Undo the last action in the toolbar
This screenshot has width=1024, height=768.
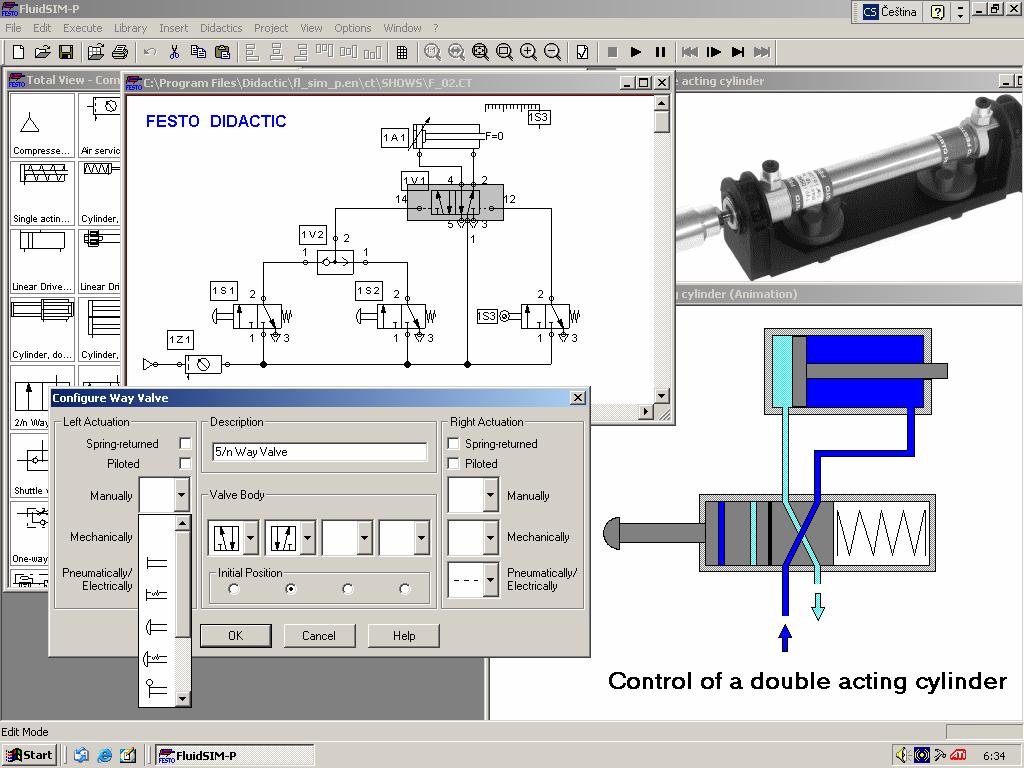coord(150,52)
